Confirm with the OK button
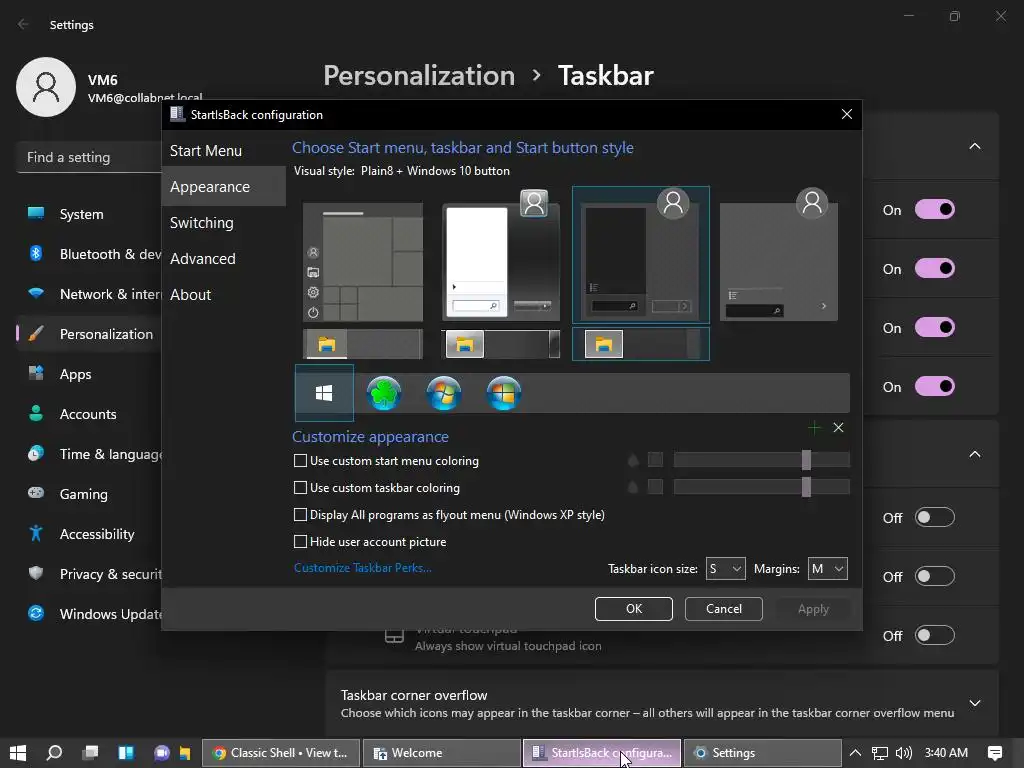The height and width of the screenshot is (768, 1024). click(633, 609)
